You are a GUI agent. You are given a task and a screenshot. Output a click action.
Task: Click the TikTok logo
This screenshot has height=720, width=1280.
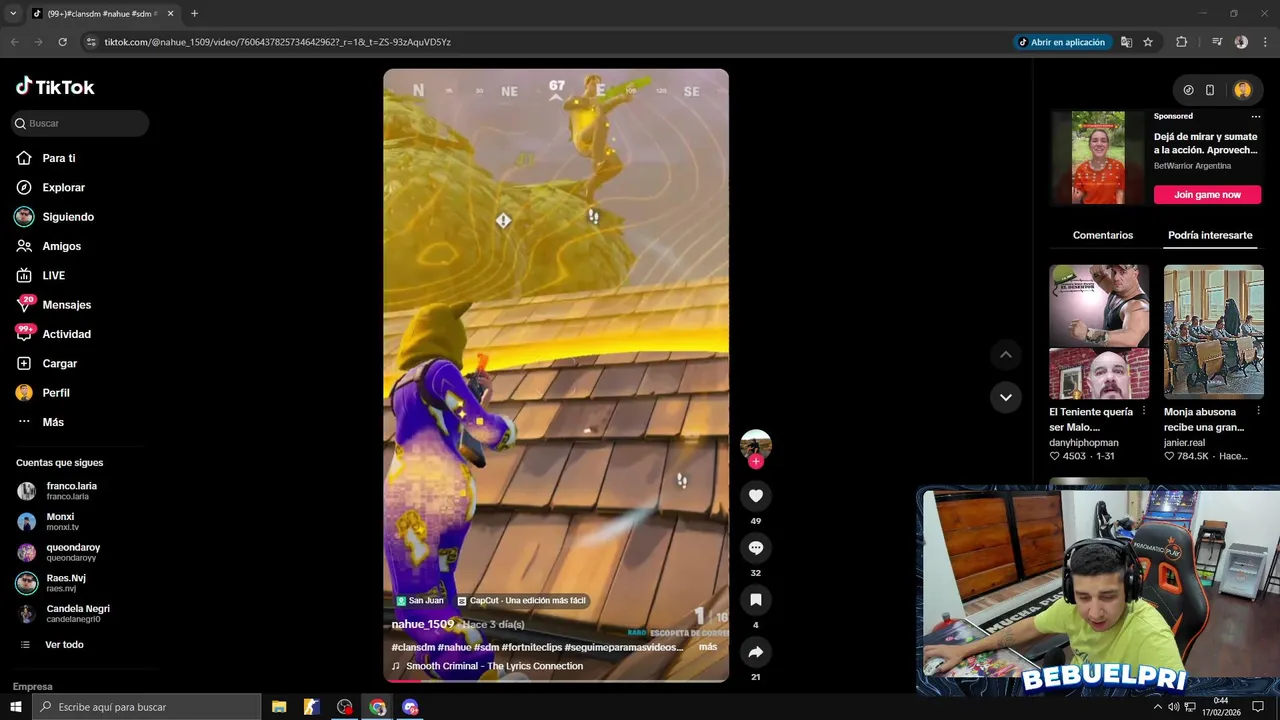pyautogui.click(x=55, y=87)
